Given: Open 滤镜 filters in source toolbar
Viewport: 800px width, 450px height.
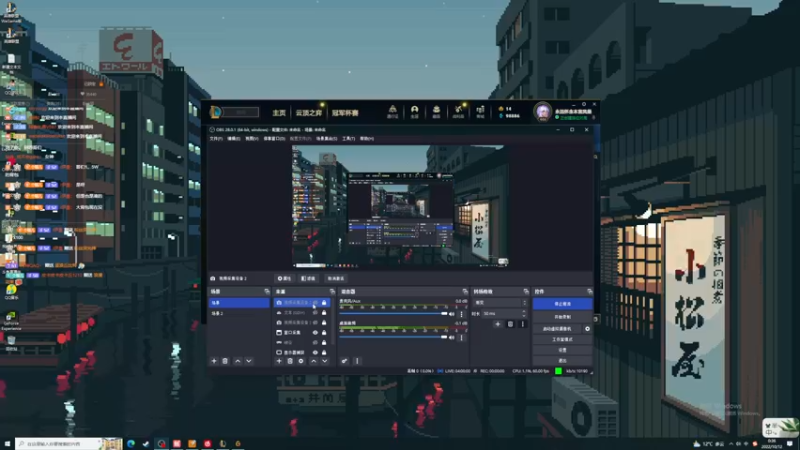Looking at the screenshot, I should [x=308, y=279].
